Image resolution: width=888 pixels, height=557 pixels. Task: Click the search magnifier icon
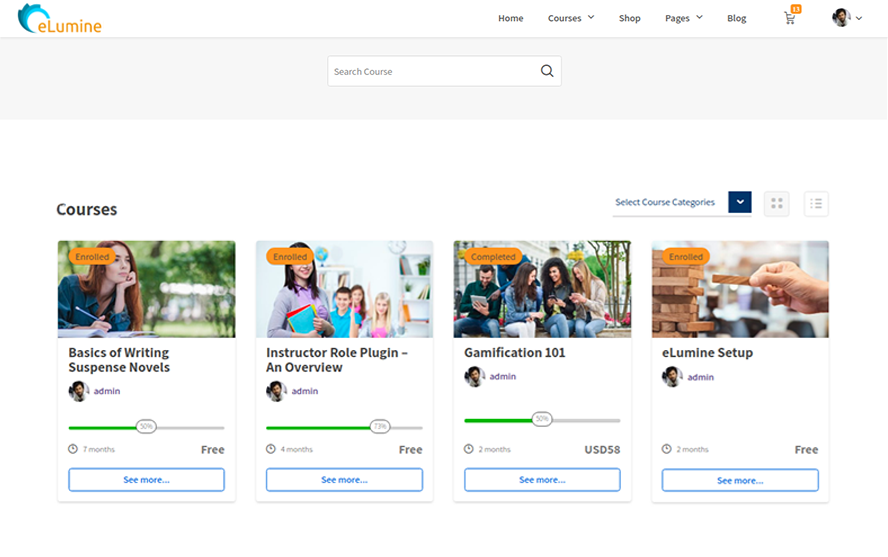(x=547, y=71)
